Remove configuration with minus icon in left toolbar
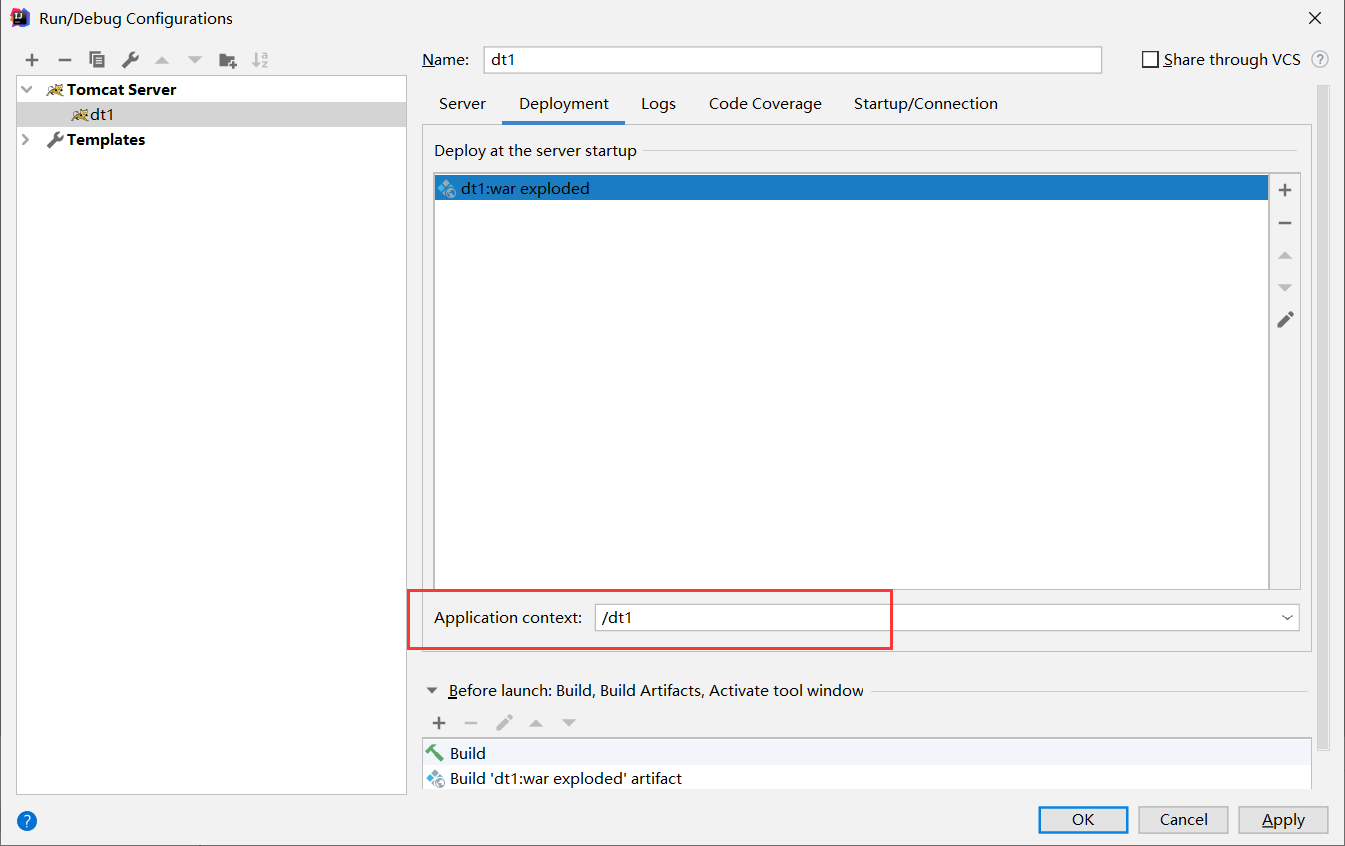This screenshot has height=846, width=1345. (x=65, y=60)
